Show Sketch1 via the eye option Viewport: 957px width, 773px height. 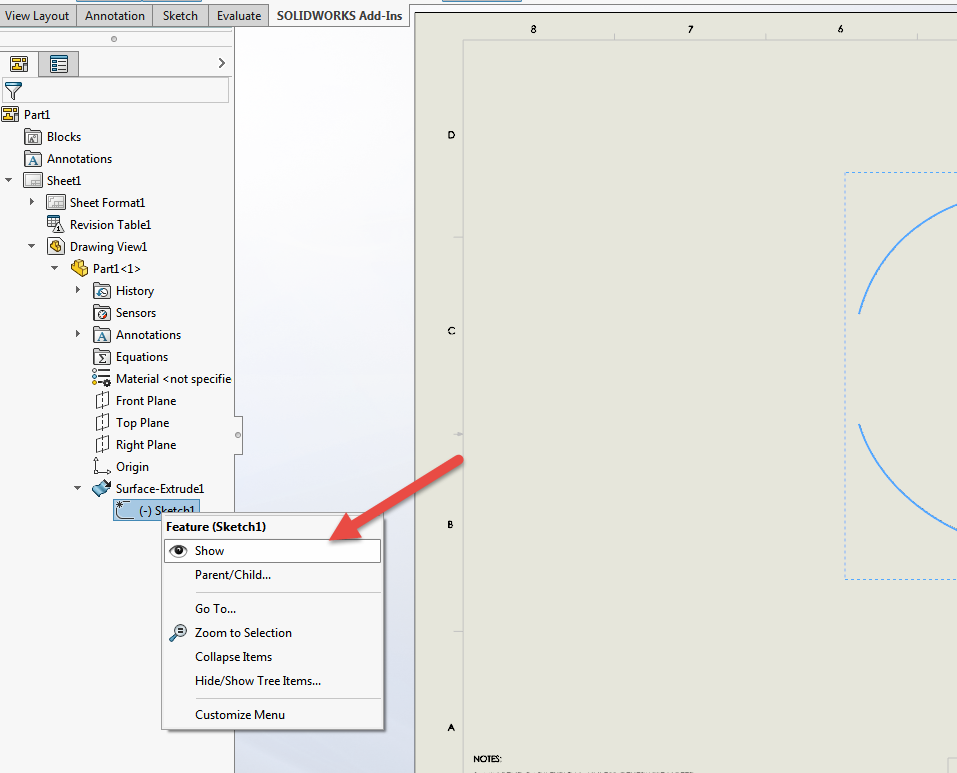click(x=208, y=550)
